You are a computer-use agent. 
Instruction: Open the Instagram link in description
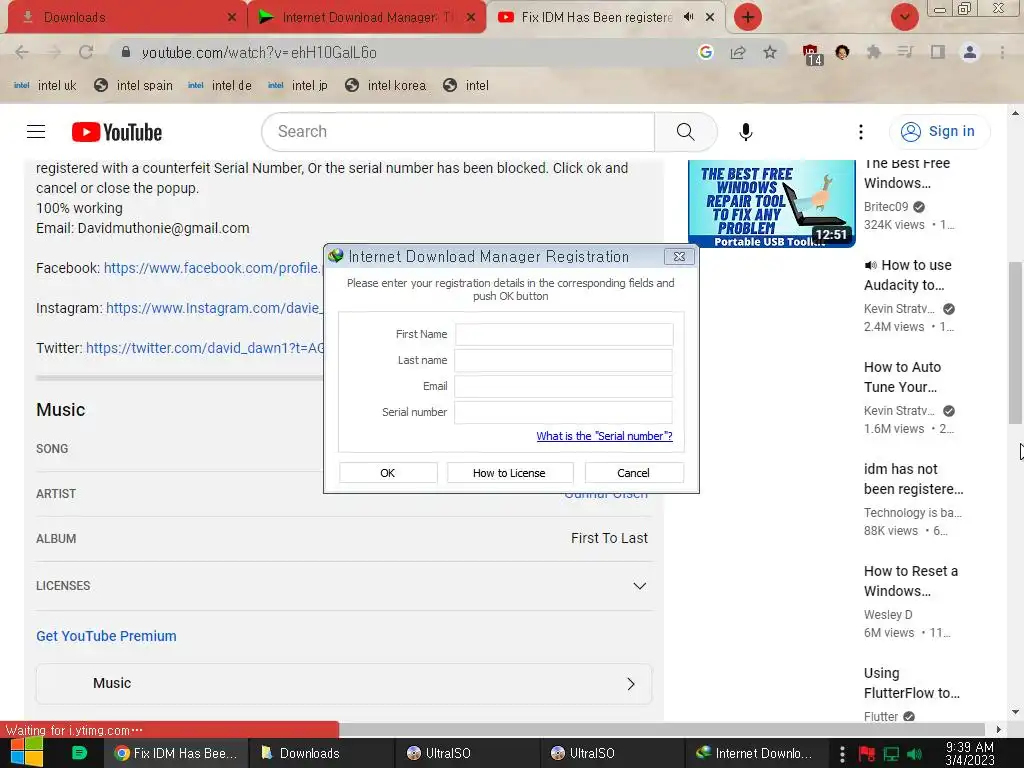click(214, 308)
